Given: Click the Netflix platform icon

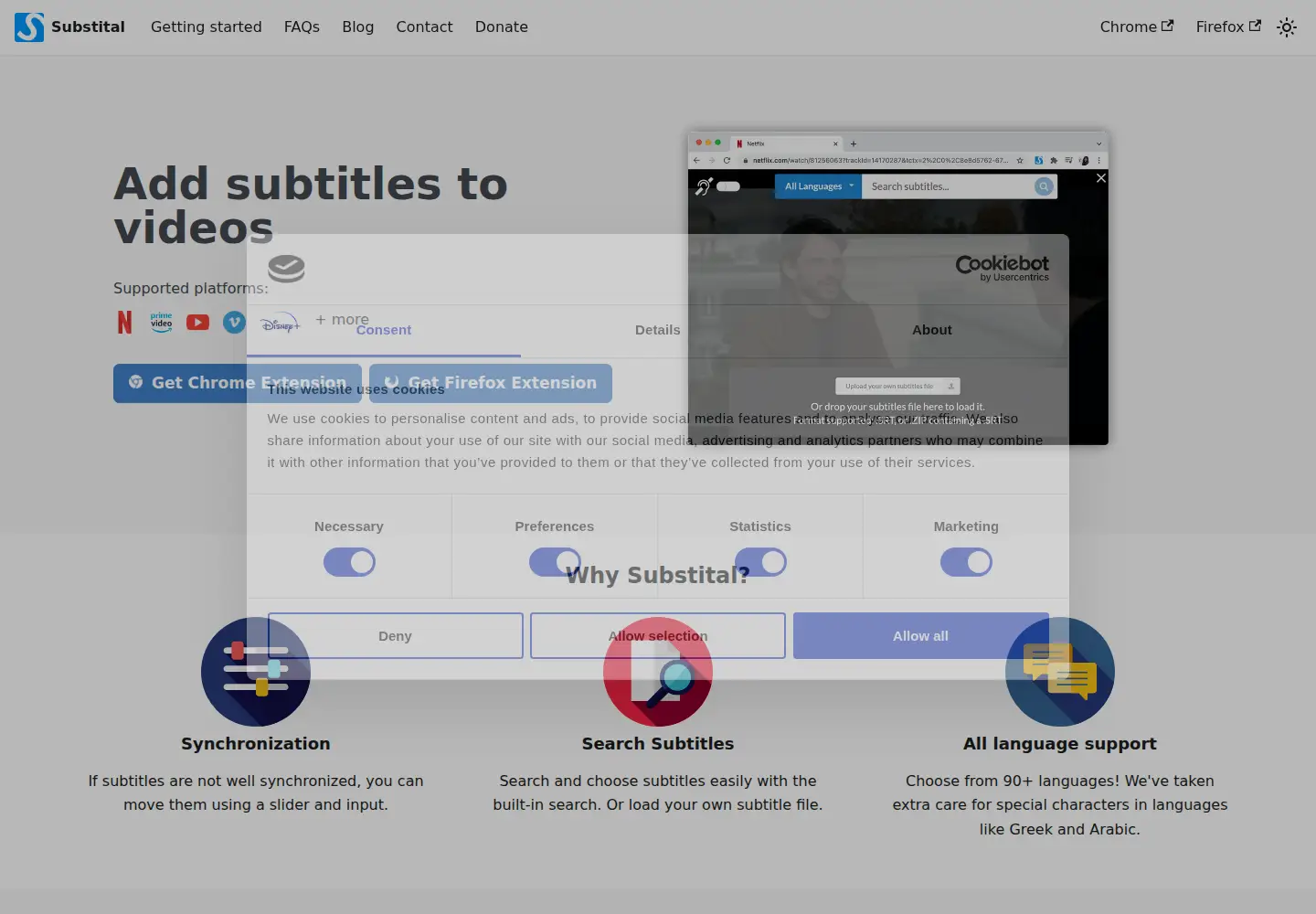Looking at the screenshot, I should 125,322.
